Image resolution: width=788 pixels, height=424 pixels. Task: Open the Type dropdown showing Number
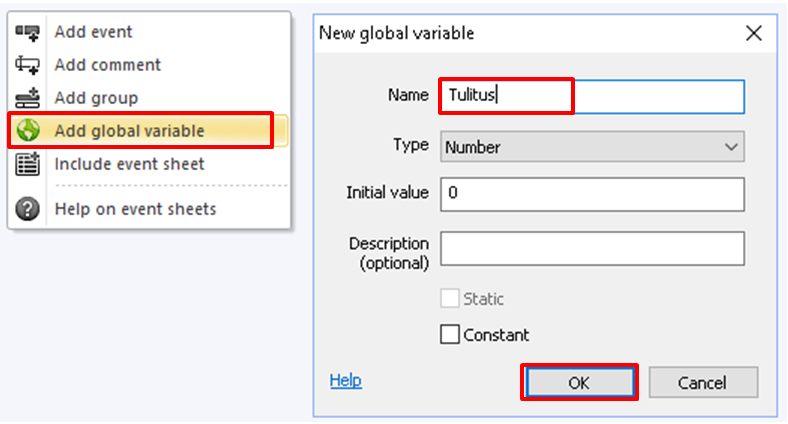592,147
